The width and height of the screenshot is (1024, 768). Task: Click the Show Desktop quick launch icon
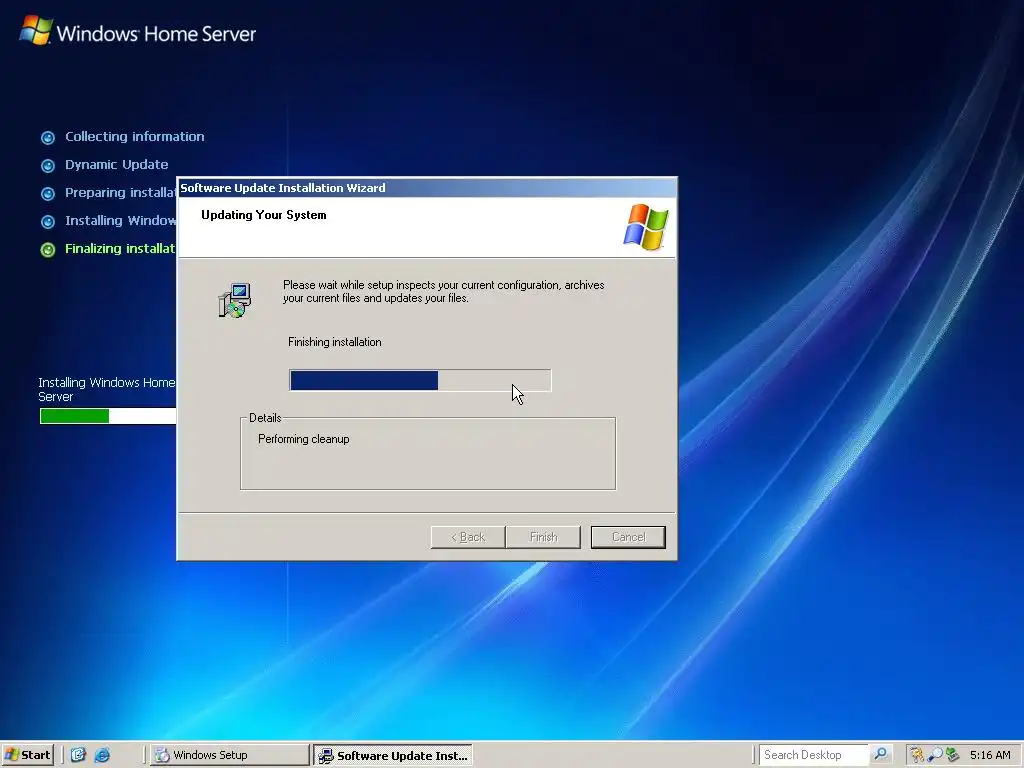point(78,755)
